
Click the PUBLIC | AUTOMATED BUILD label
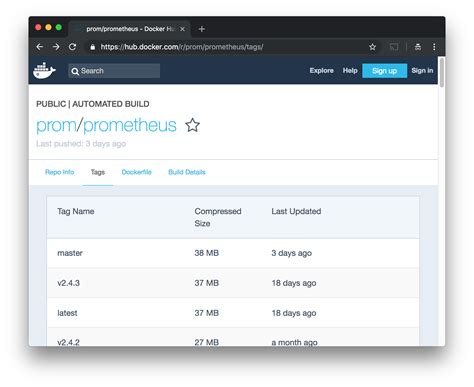93,104
